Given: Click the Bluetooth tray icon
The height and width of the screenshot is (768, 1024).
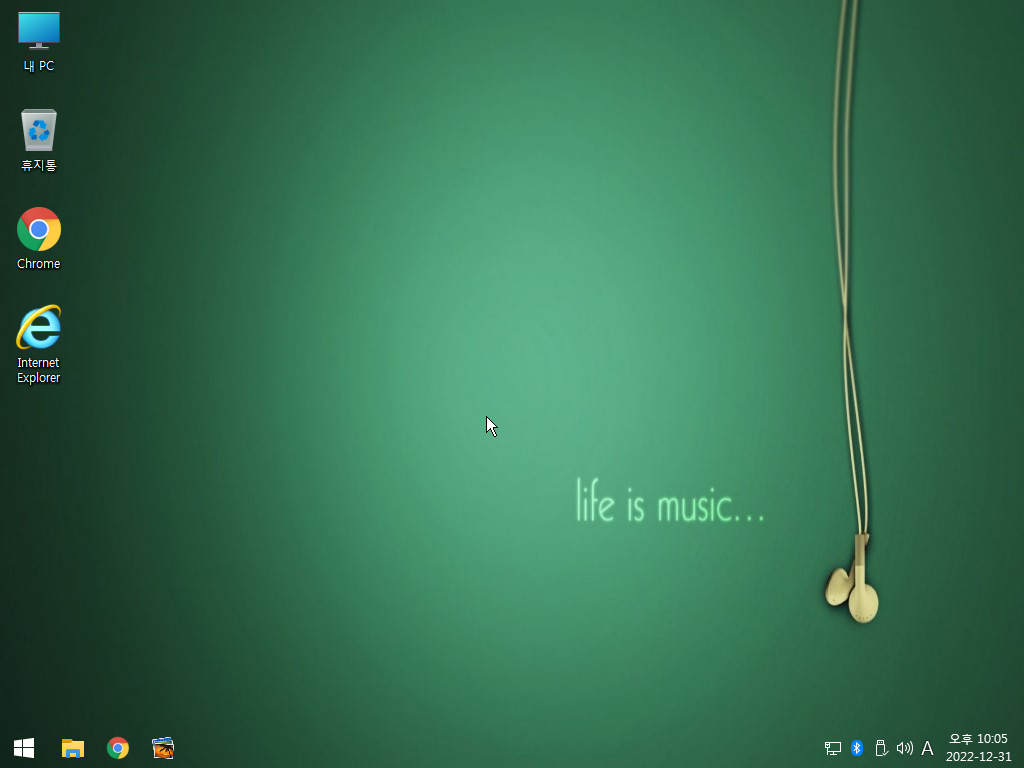Looking at the screenshot, I should 857,748.
